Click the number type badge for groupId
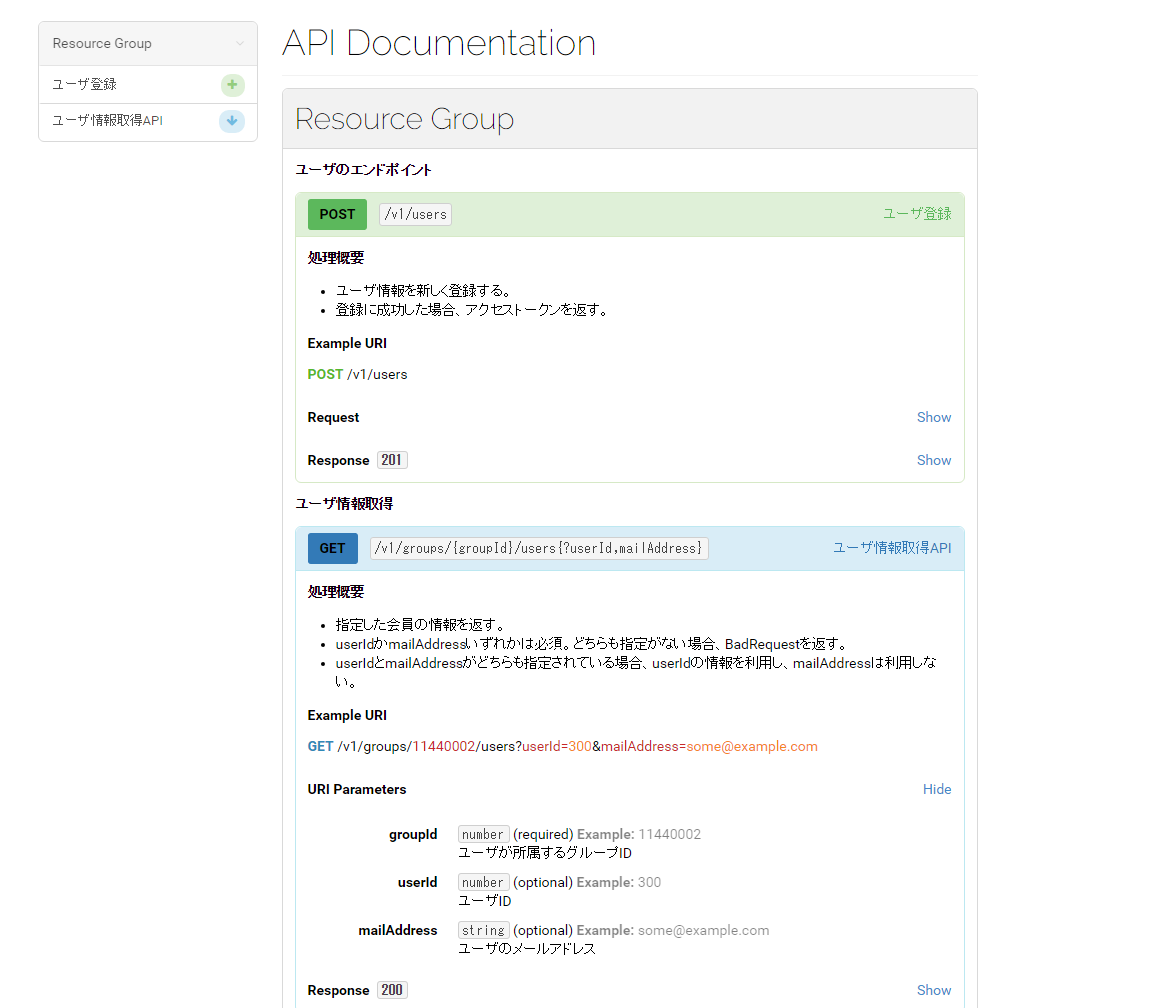 (x=483, y=833)
